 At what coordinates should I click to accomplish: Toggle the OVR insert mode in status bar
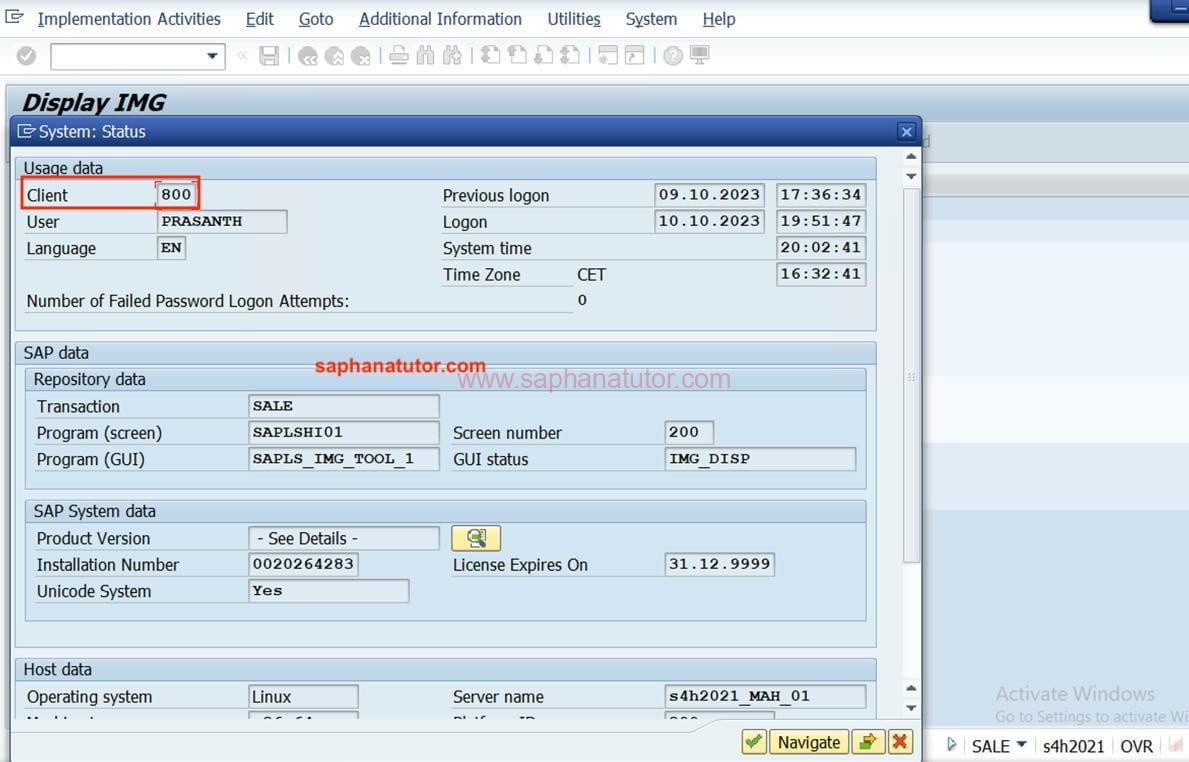click(x=1137, y=746)
